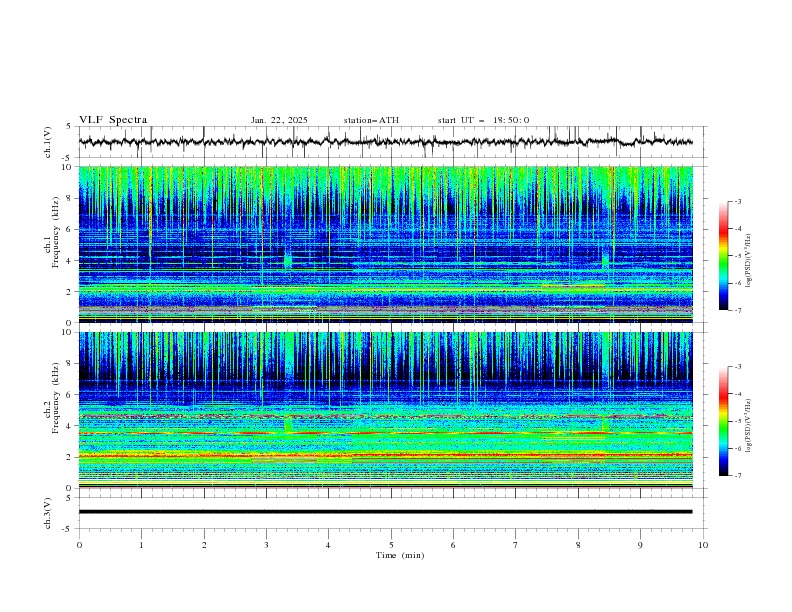Click the ch.2 PSD color bar

pos(723,421)
